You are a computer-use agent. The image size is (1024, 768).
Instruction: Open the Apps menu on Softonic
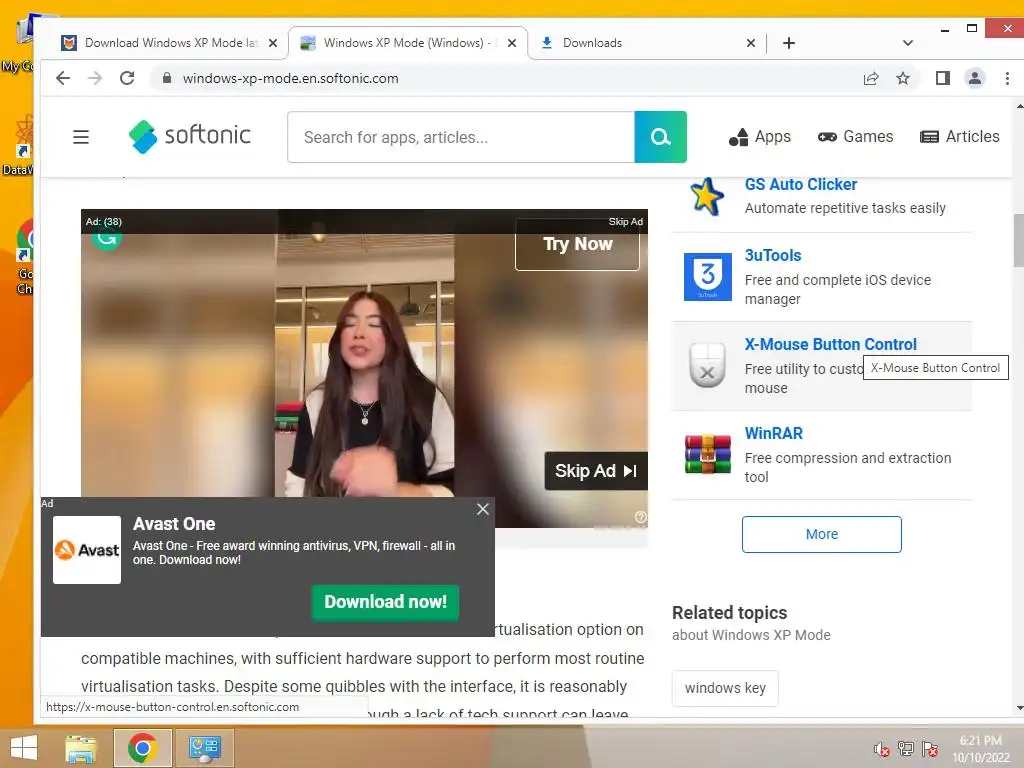pyautogui.click(x=760, y=136)
